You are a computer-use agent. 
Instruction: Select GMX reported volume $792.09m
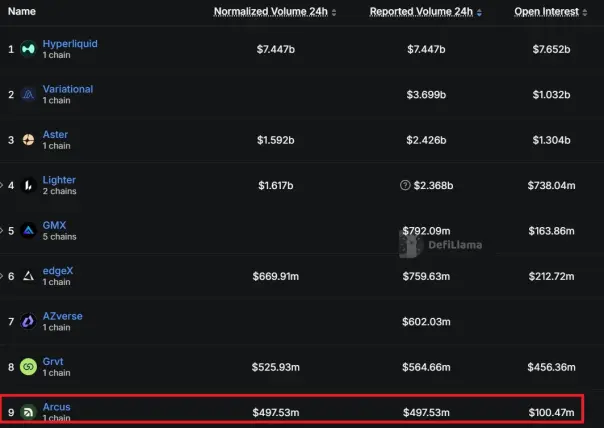pyautogui.click(x=426, y=231)
